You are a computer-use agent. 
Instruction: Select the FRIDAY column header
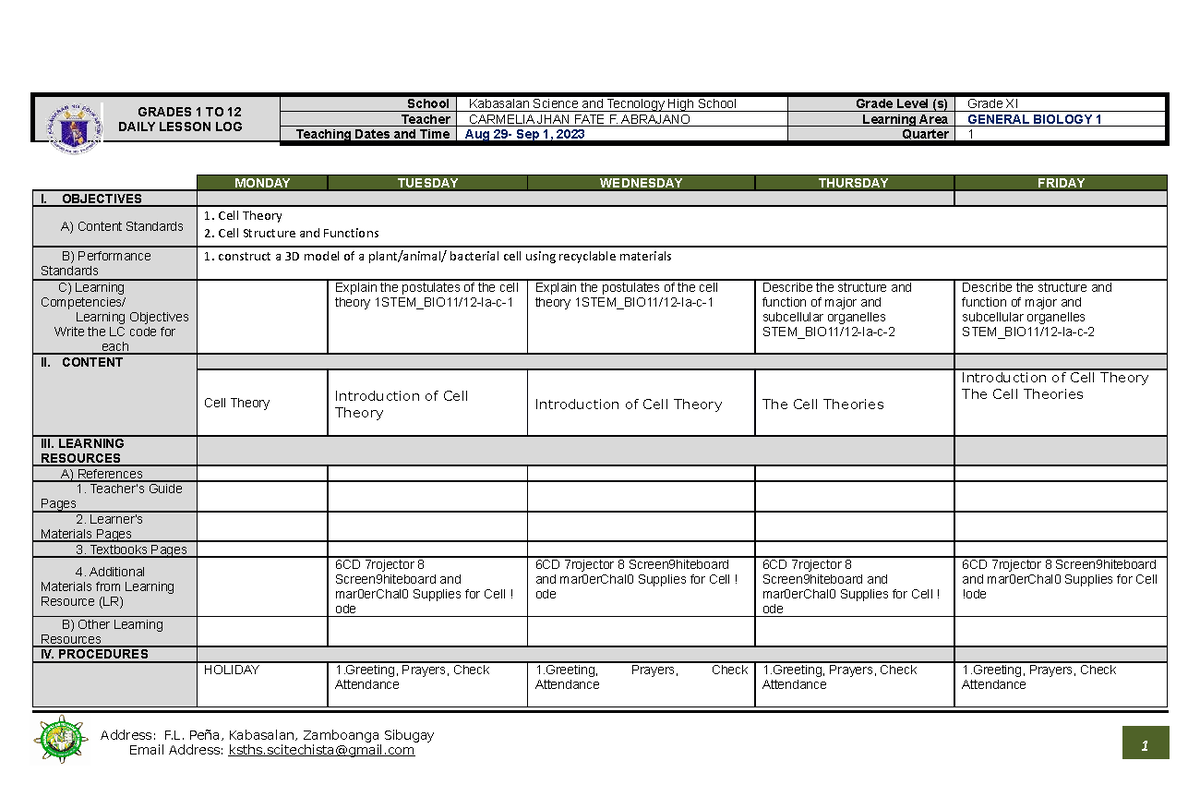pos(1060,182)
